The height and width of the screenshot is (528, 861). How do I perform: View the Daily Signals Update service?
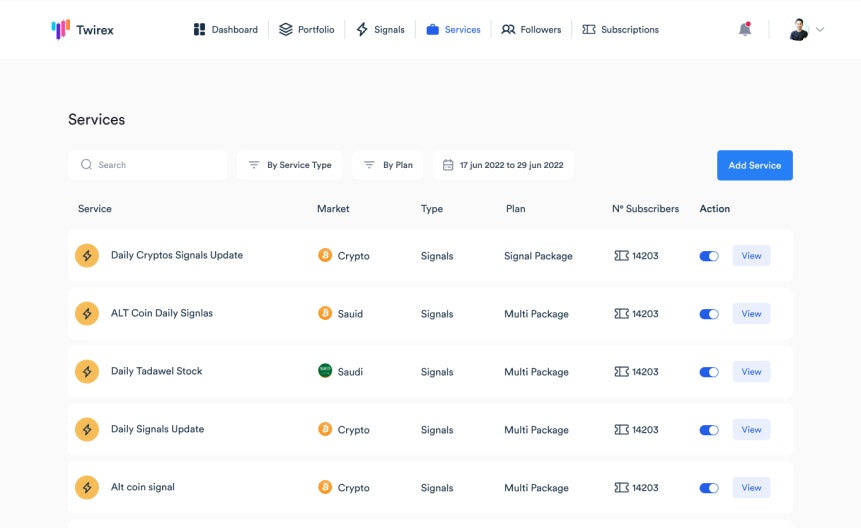pyautogui.click(x=751, y=430)
